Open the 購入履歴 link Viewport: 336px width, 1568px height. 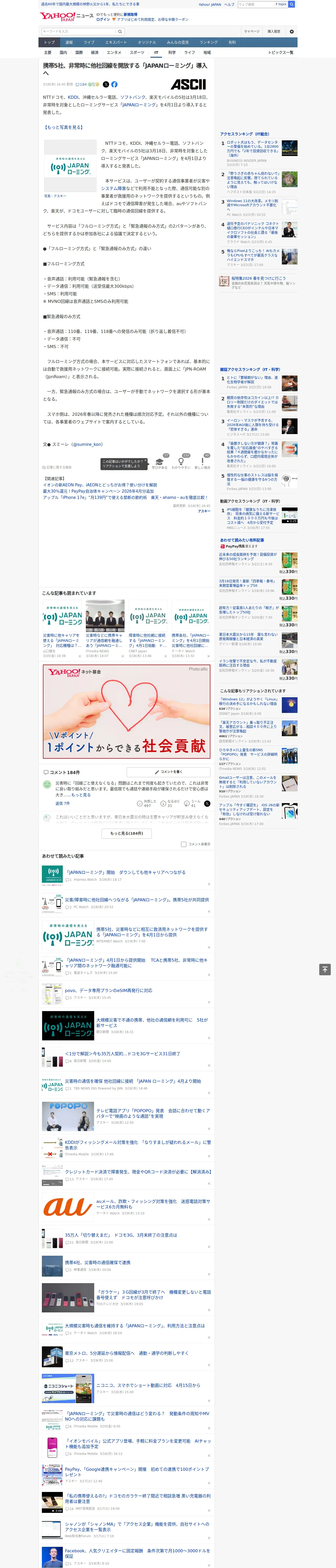274,31
